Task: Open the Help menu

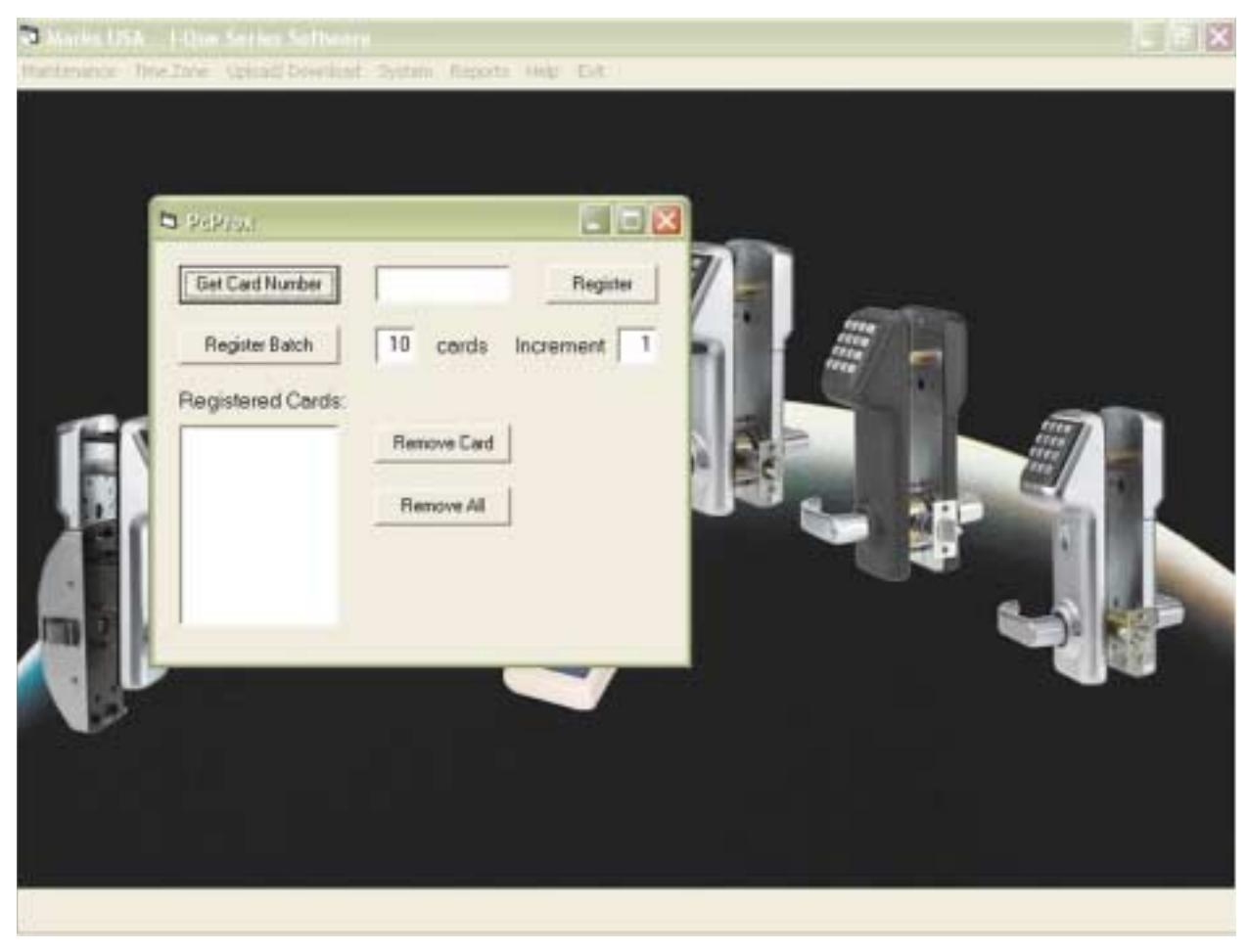Action: [x=541, y=71]
